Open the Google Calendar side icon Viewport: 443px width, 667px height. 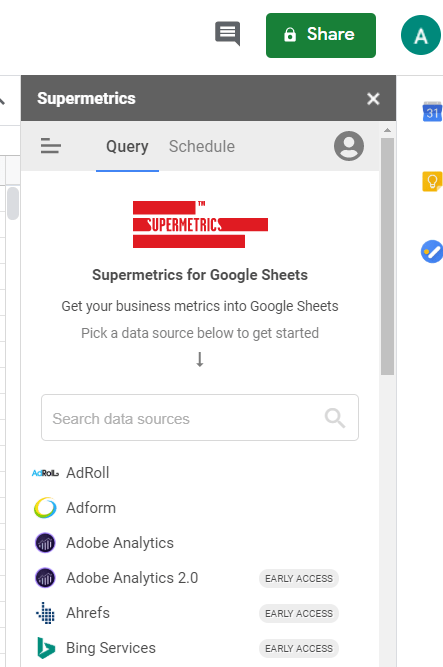click(x=432, y=112)
